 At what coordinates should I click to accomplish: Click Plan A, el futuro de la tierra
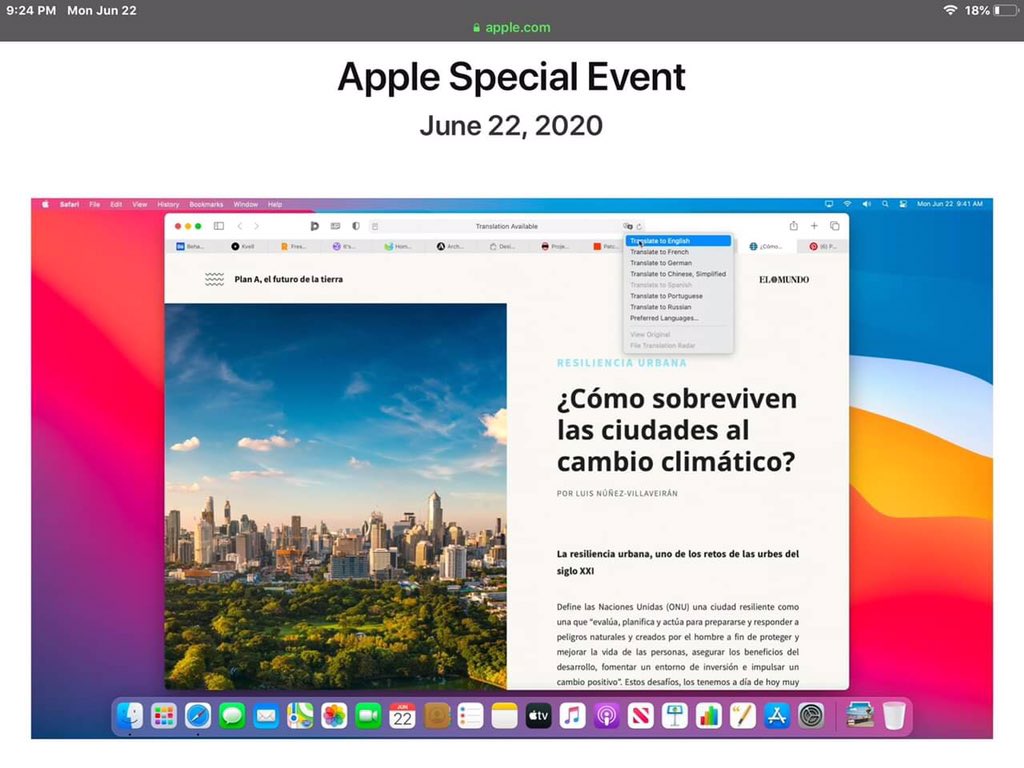288,279
